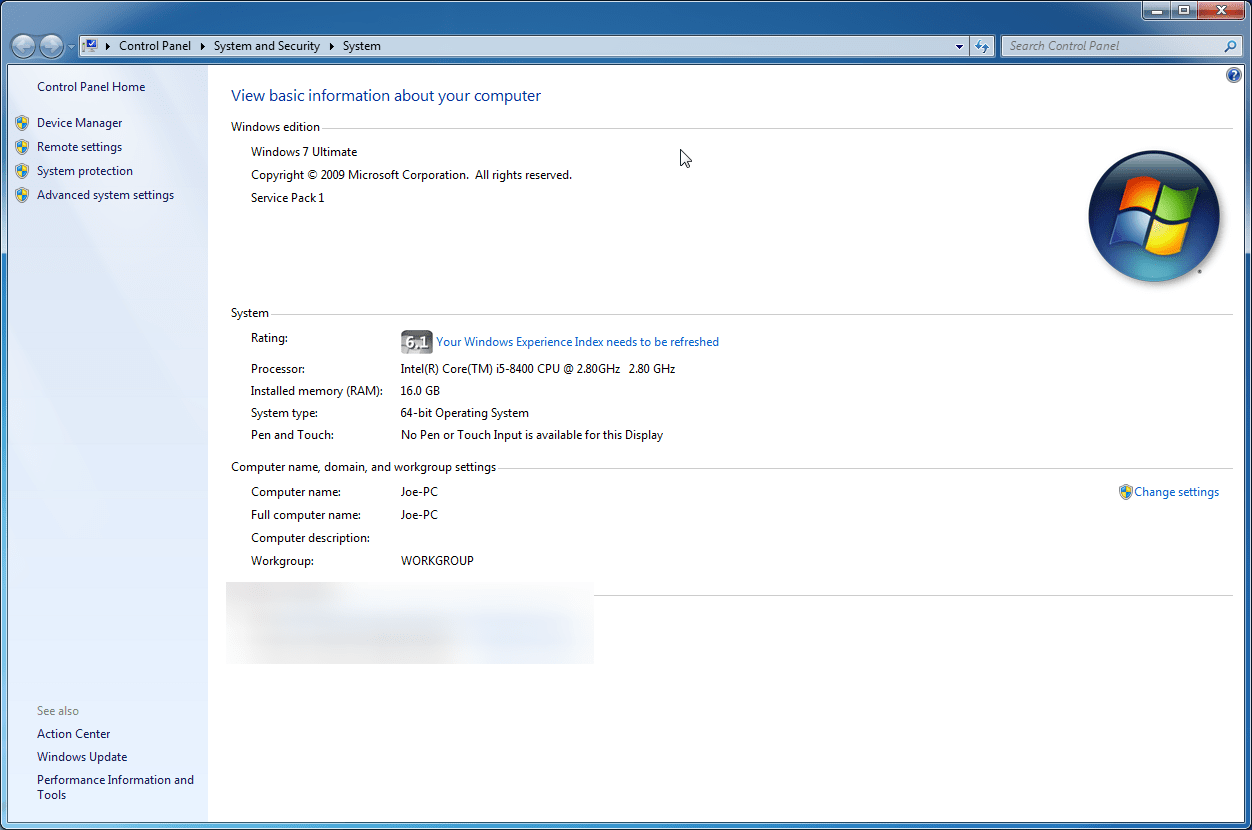Click Change settings link

click(x=1177, y=492)
